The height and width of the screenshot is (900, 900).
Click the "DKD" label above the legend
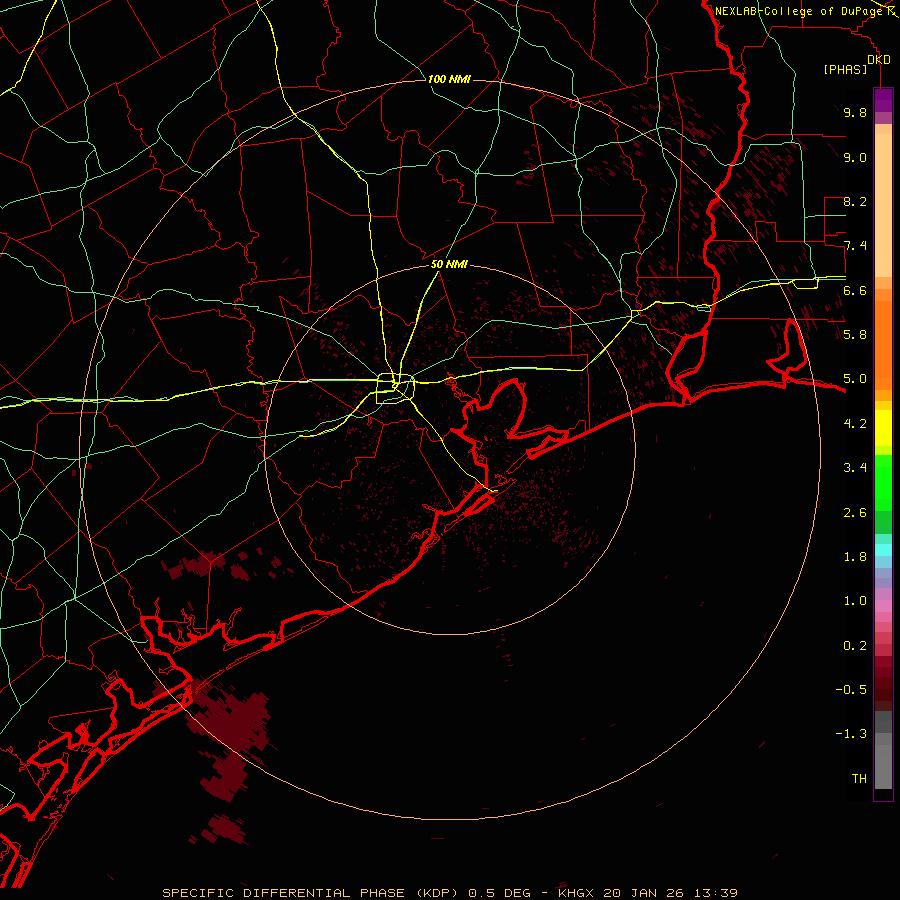879,60
